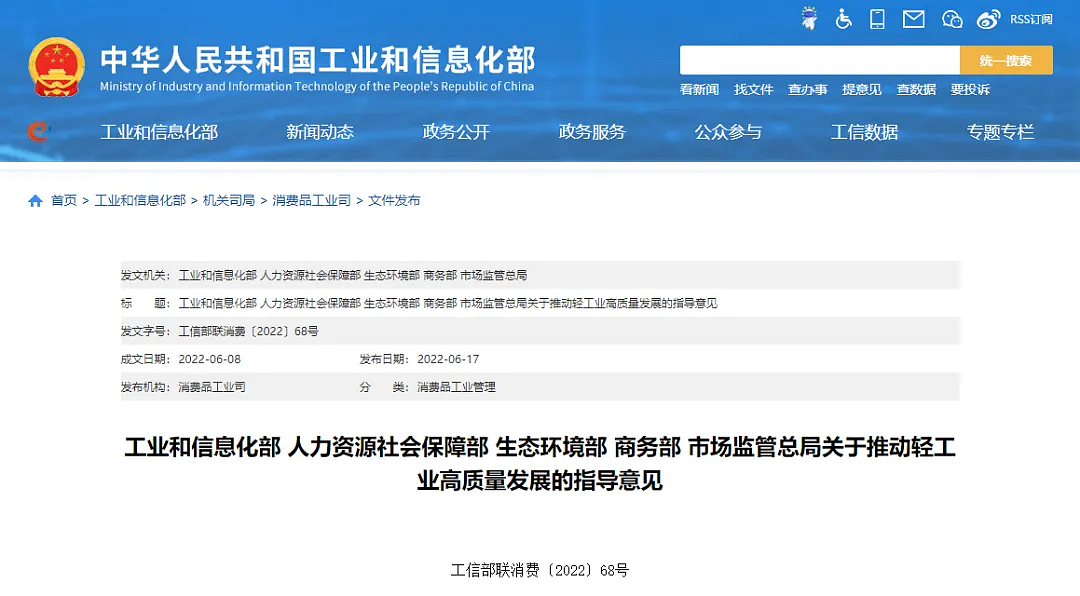Select document number 工信部联消费〔2022〕68号 in table
1080x596 pixels.
pos(249,331)
